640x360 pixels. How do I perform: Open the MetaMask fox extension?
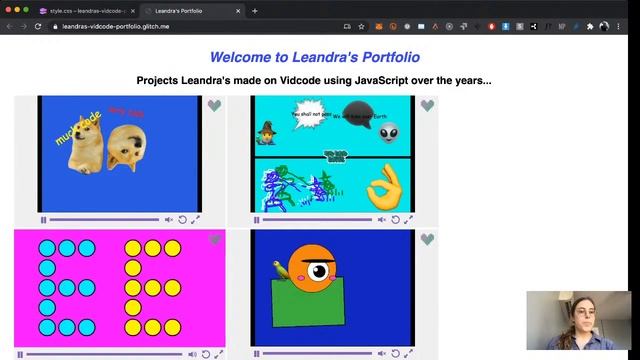point(379,27)
